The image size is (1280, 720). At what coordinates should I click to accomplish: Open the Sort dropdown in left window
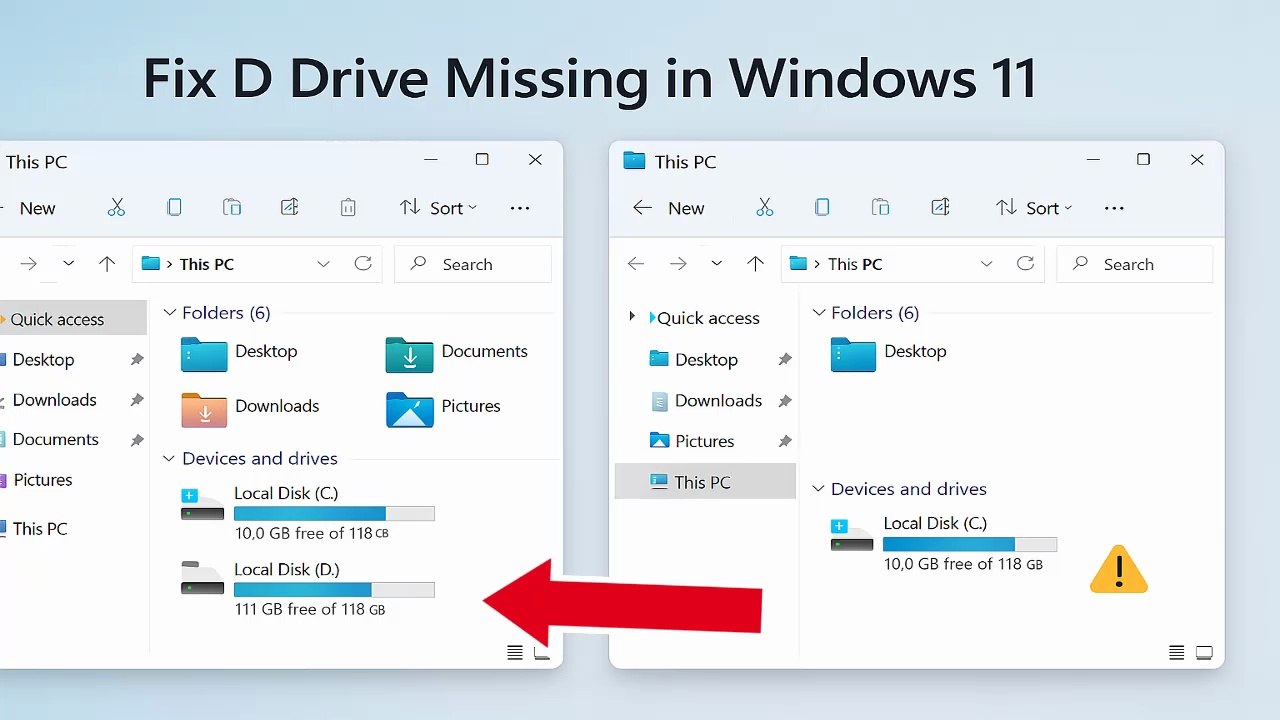tap(438, 208)
